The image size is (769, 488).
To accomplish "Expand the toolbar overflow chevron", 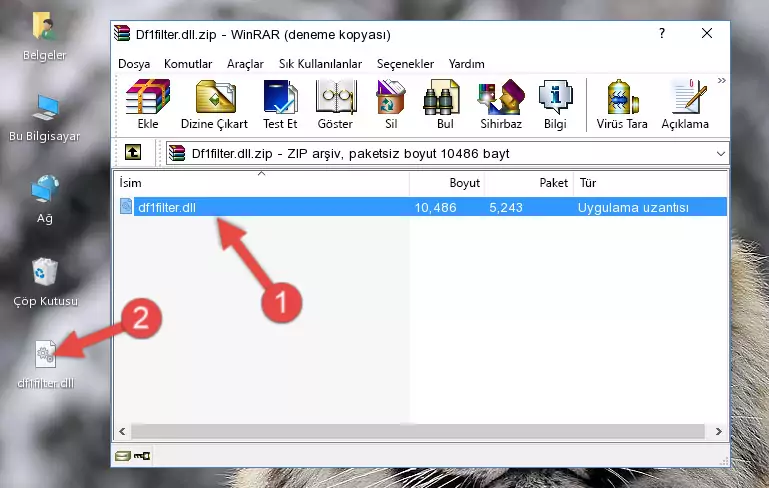I will click(x=721, y=81).
